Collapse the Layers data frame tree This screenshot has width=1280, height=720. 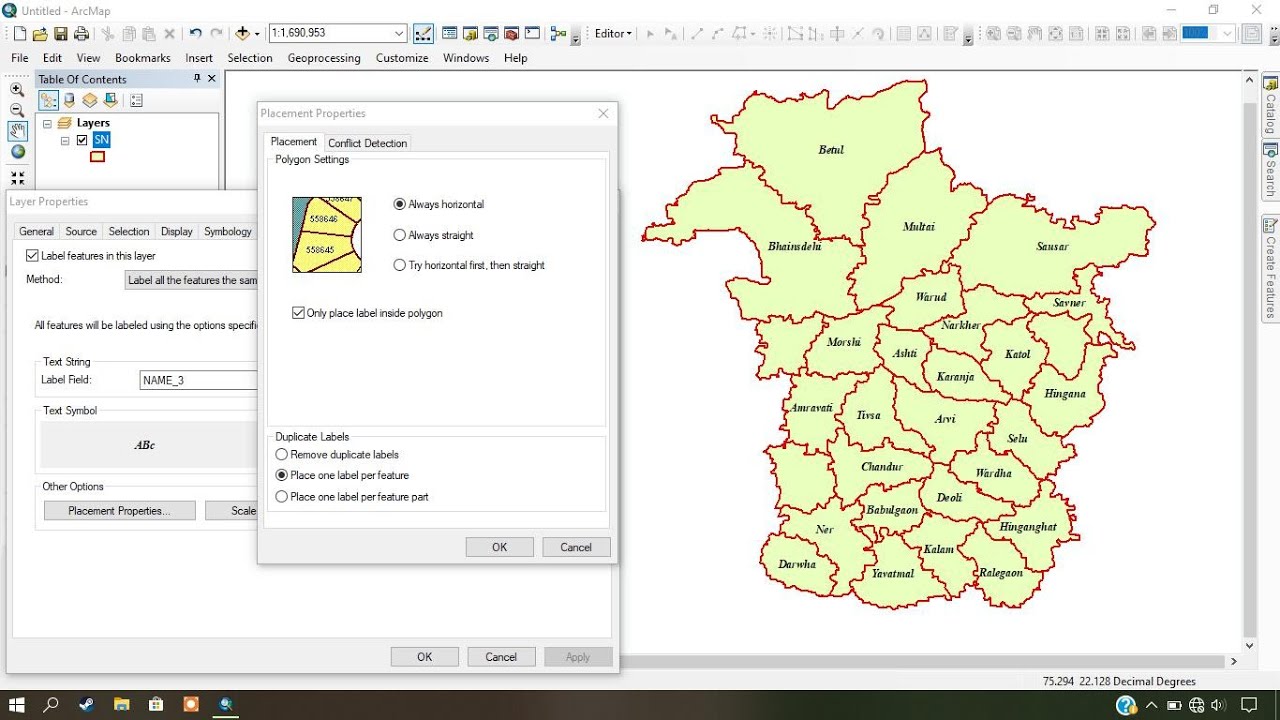tap(47, 123)
